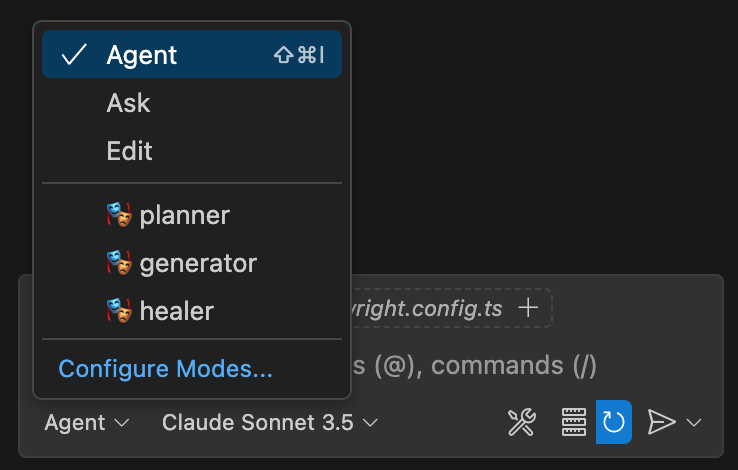738x470 pixels.
Task: Open the Configure Tools wrench icon
Action: pyautogui.click(x=521, y=423)
